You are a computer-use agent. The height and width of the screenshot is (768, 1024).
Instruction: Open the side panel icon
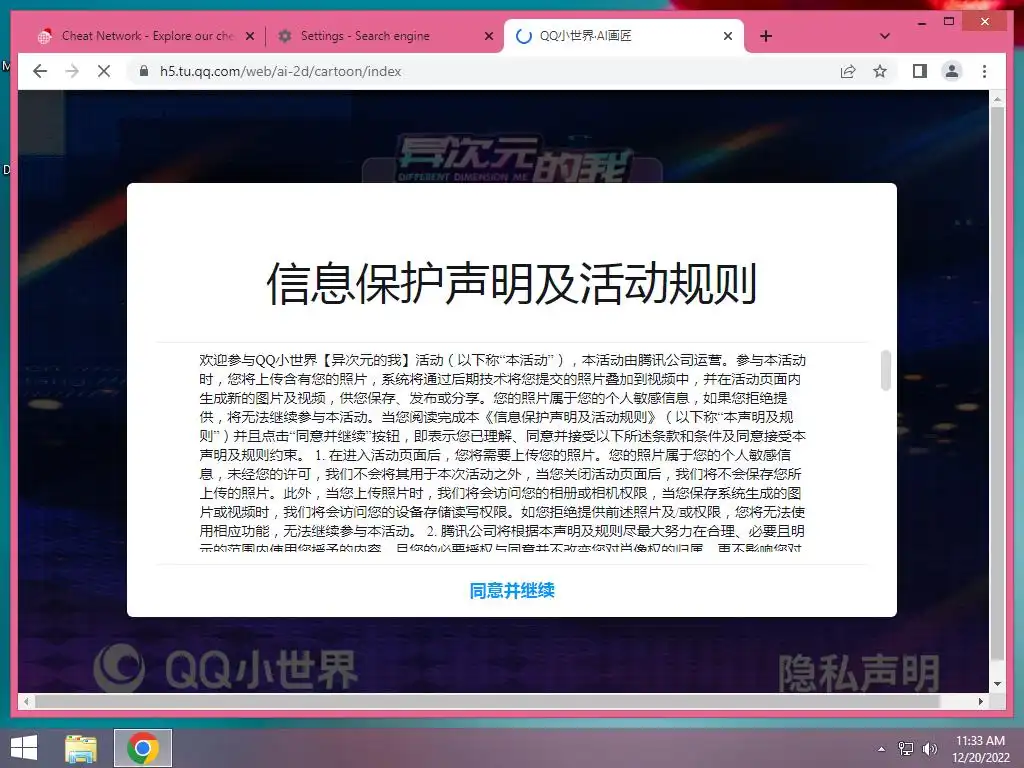pos(920,71)
